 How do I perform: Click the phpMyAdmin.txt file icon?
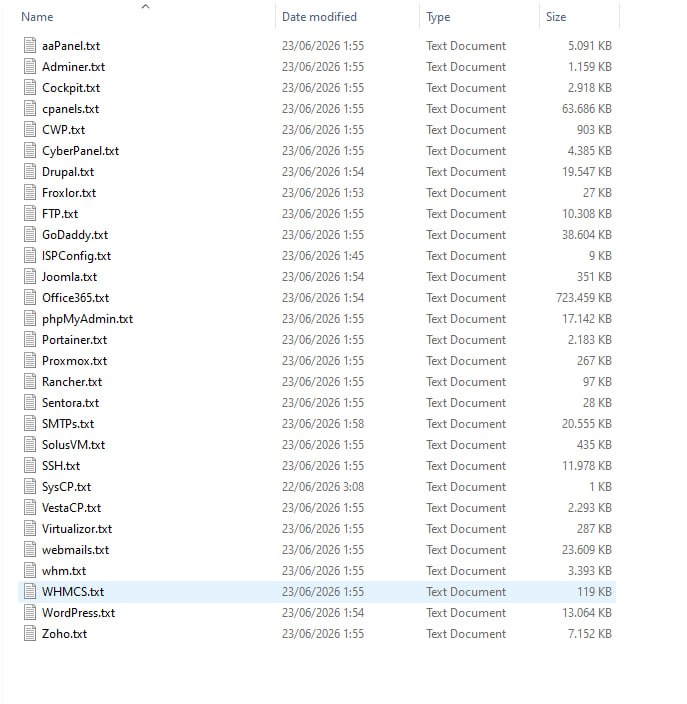click(x=30, y=318)
